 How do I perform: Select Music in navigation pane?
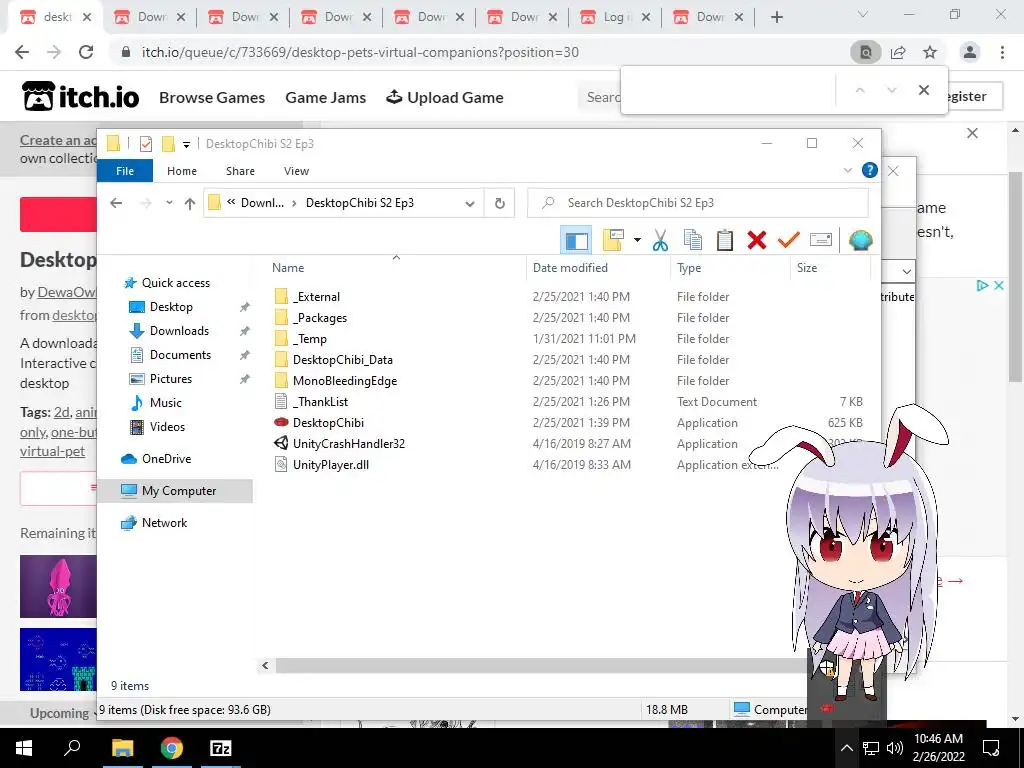(165, 403)
